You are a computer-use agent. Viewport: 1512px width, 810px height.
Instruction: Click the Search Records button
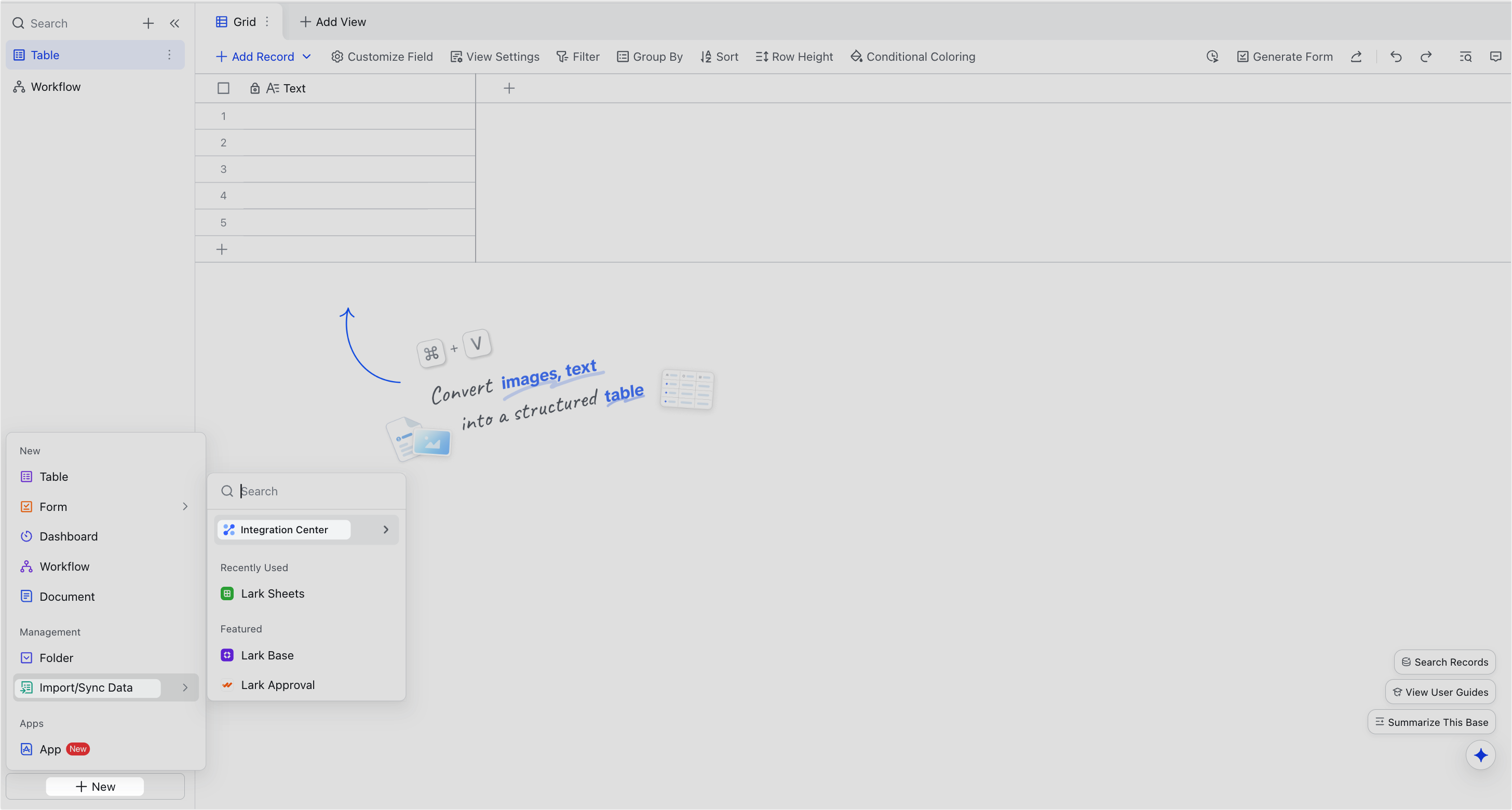pyautogui.click(x=1445, y=662)
